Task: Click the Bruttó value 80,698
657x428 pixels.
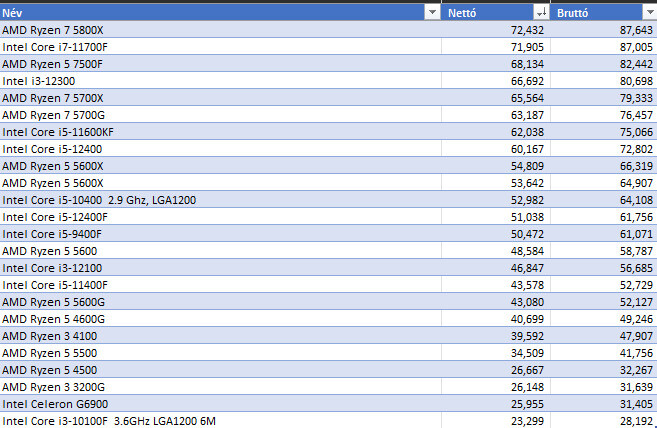Action: tap(636, 81)
